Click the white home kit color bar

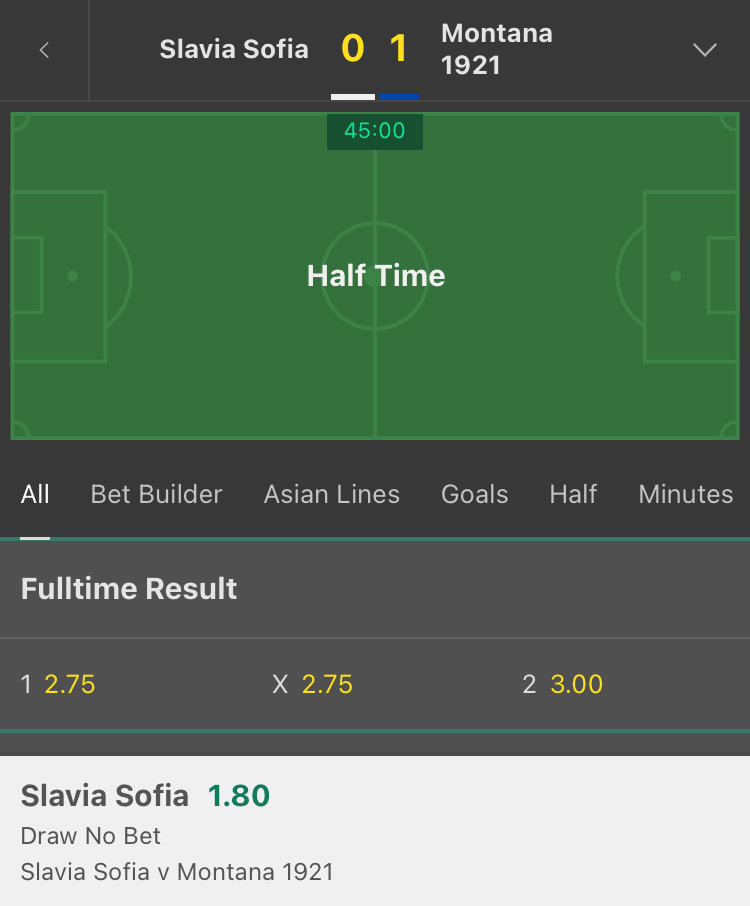coord(353,96)
